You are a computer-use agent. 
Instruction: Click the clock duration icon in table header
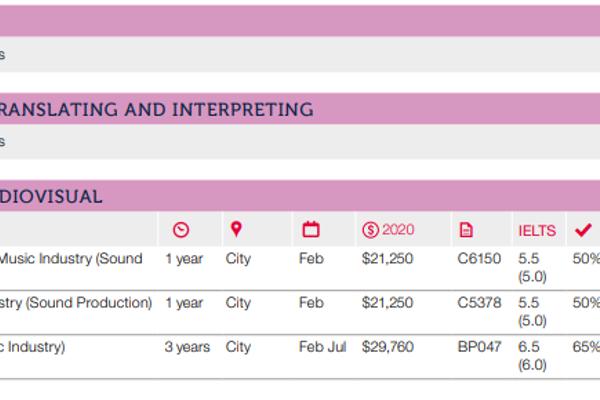point(180,230)
